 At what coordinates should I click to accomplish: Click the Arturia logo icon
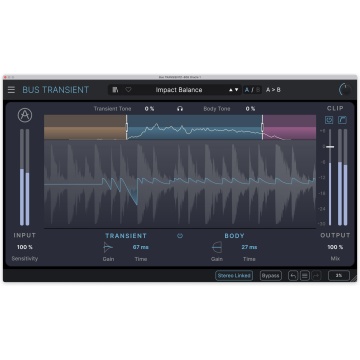[x=25, y=116]
